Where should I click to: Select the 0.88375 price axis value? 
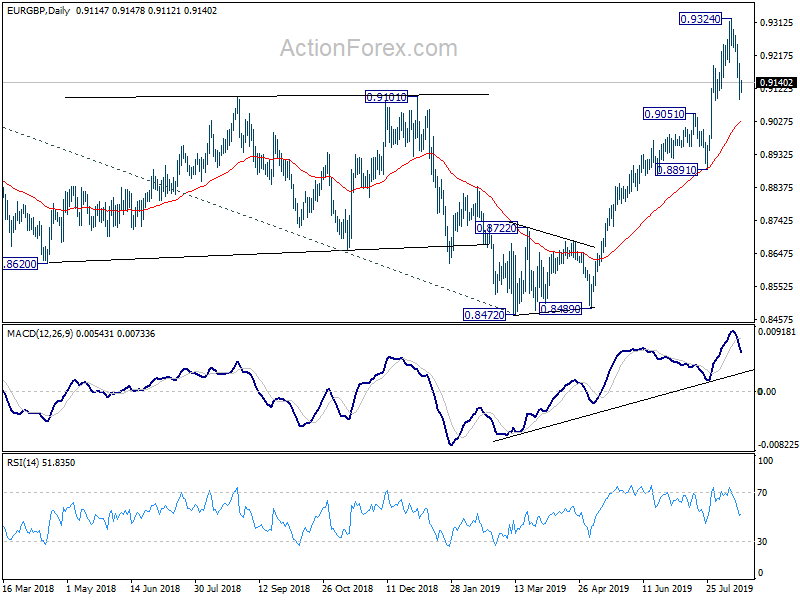777,188
